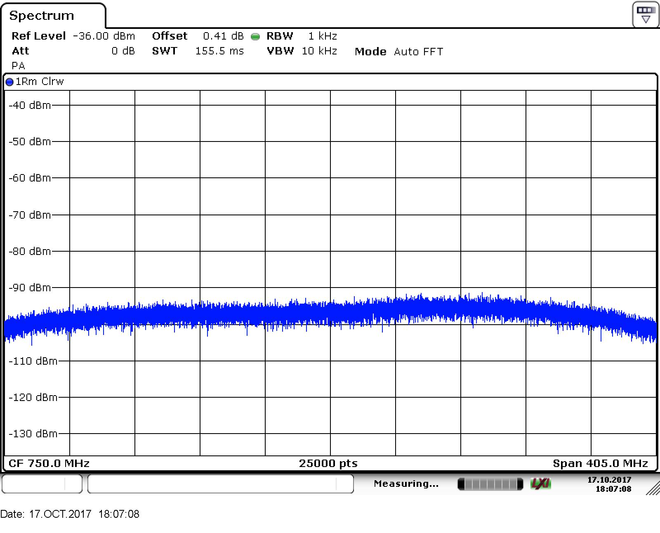Click the -110 dBm axis label
This screenshot has height=533, width=660.
[x=33, y=361]
